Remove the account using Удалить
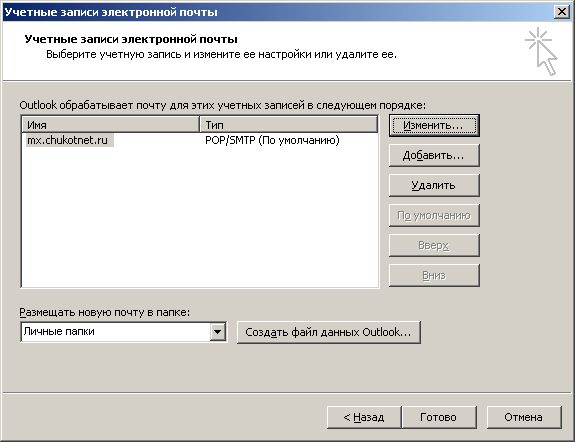 [434, 185]
